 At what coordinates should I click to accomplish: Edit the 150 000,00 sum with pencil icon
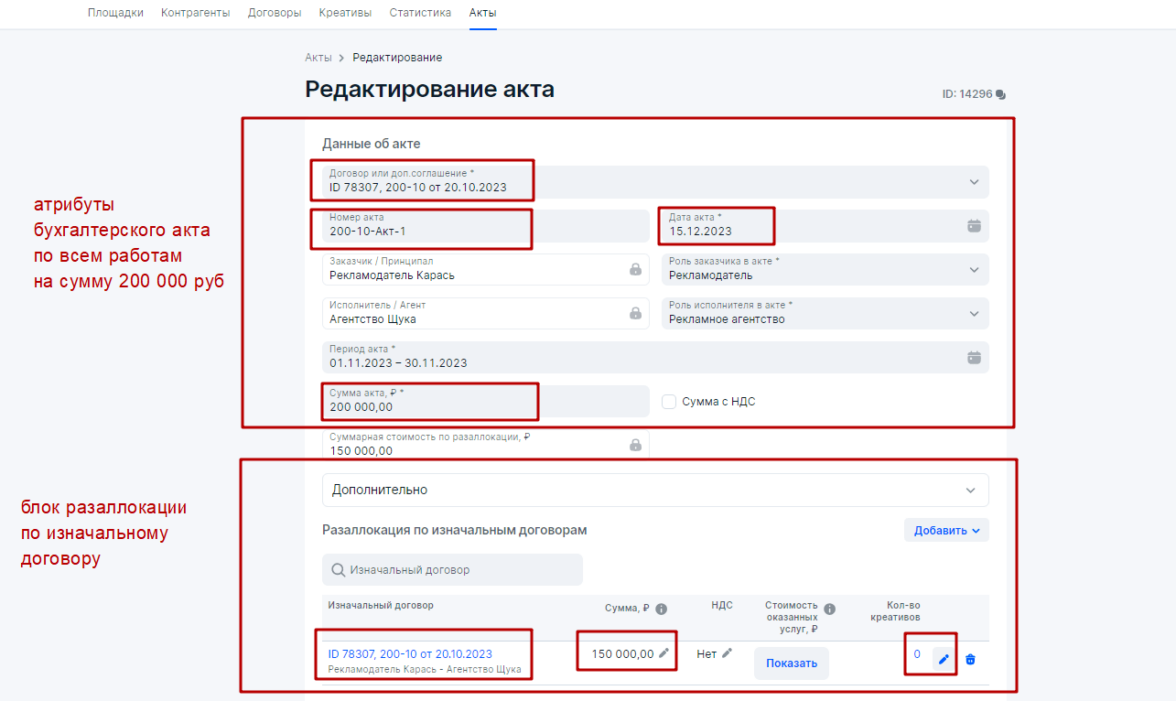[x=664, y=654]
